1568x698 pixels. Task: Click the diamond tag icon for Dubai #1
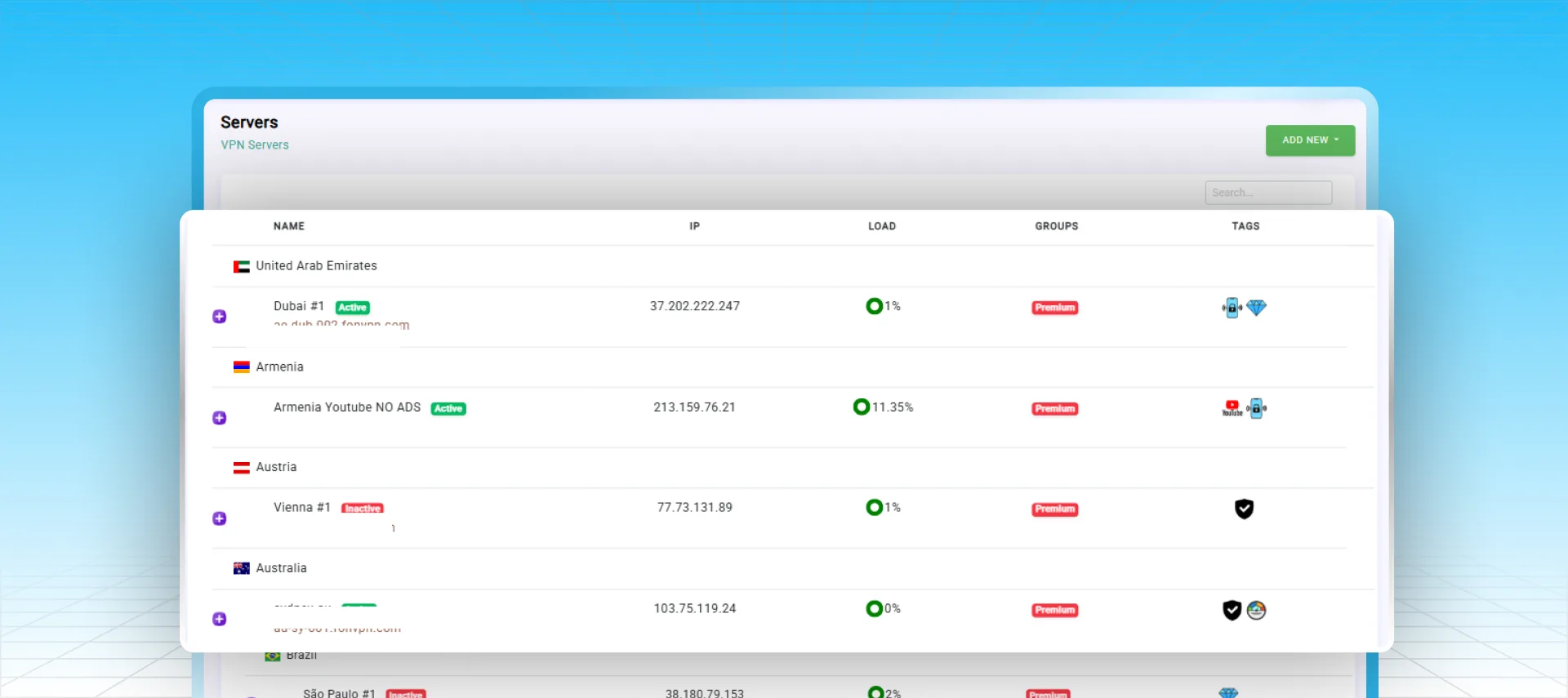coord(1256,308)
